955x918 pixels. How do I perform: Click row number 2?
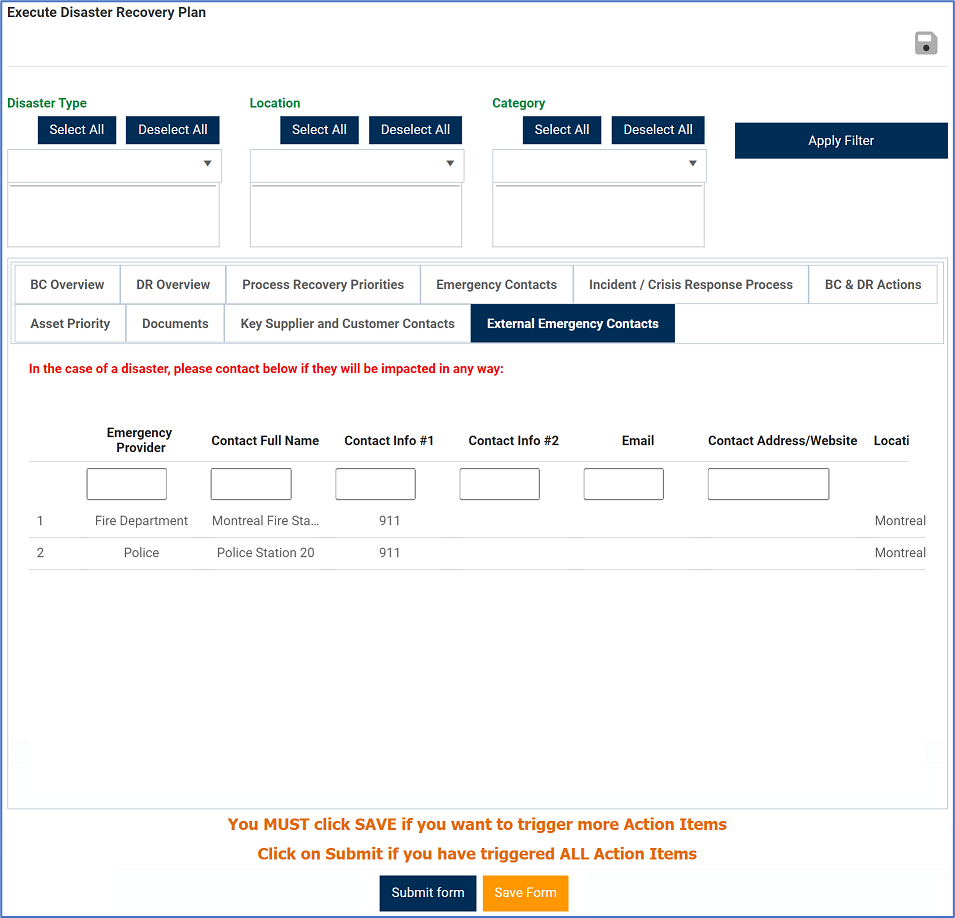coord(40,553)
